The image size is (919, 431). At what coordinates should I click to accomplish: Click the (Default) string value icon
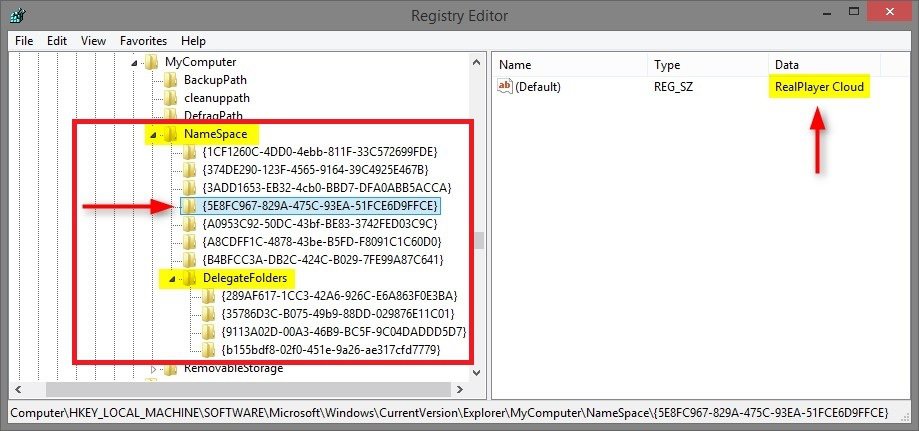pos(505,87)
